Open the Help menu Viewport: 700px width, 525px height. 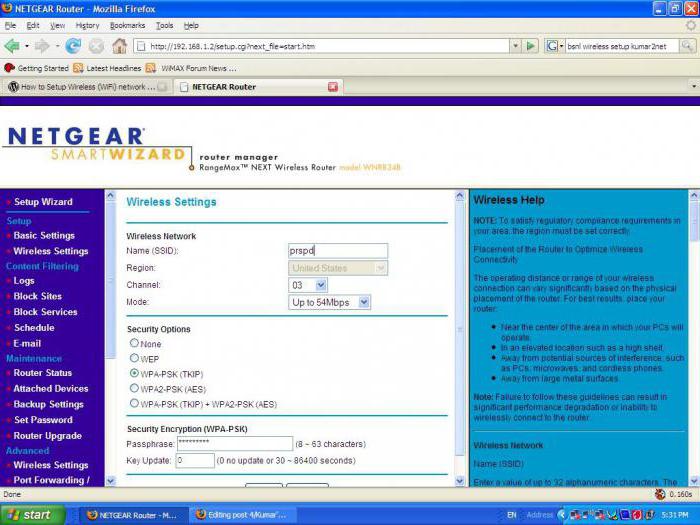191,25
